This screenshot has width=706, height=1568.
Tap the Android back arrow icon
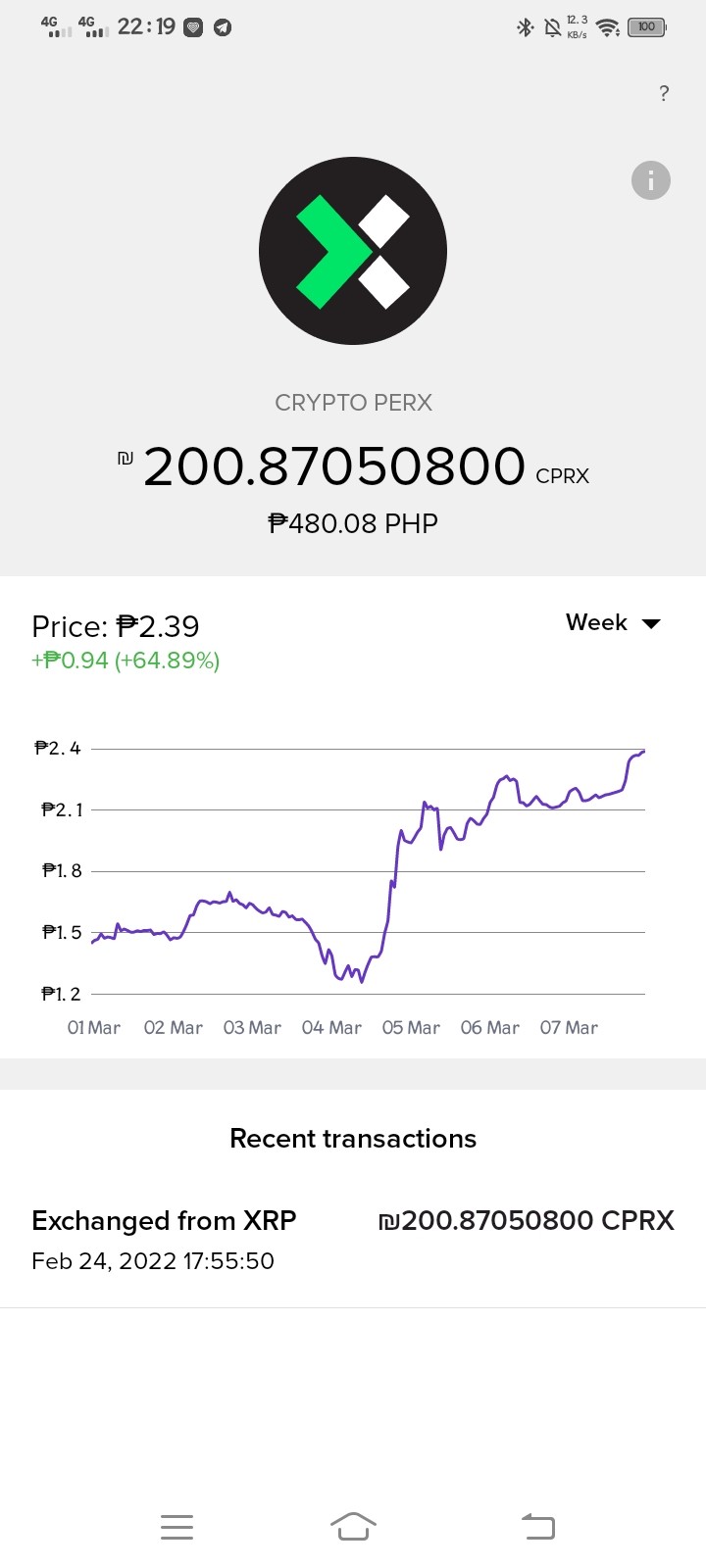[538, 1526]
